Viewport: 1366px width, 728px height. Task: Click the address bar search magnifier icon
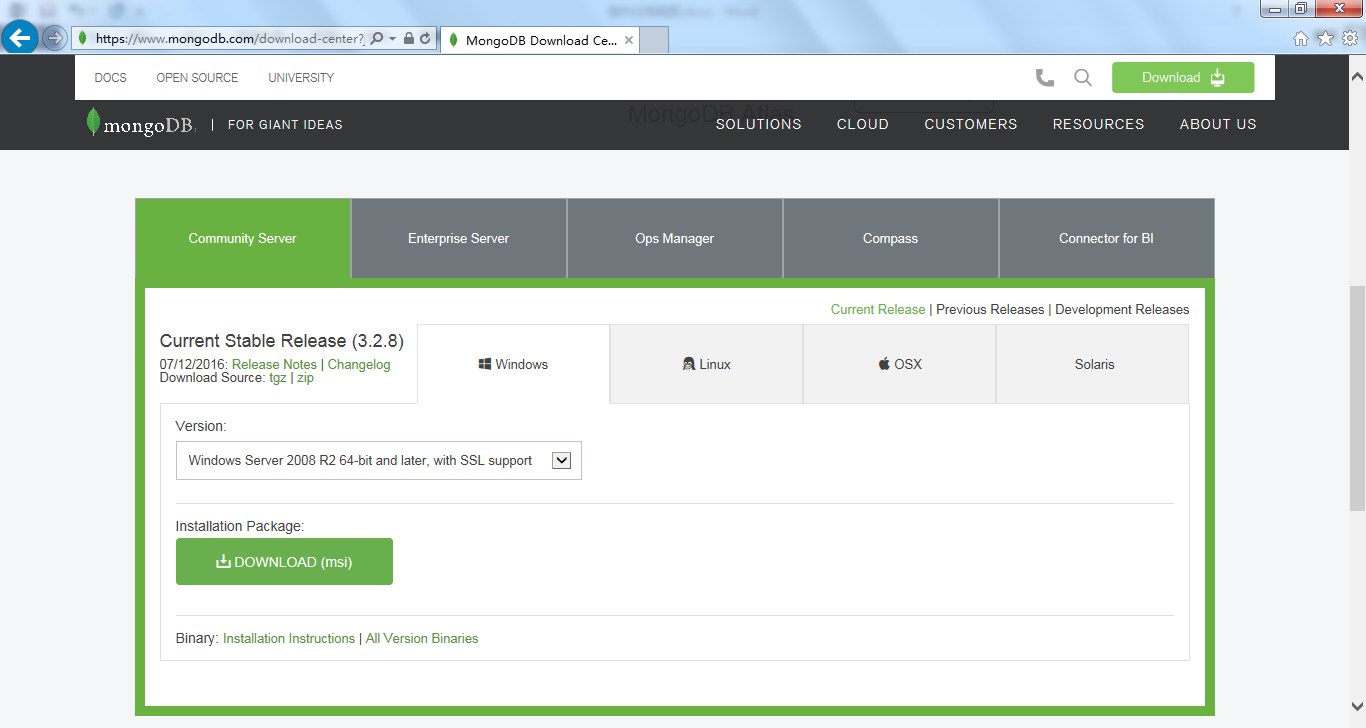click(376, 39)
